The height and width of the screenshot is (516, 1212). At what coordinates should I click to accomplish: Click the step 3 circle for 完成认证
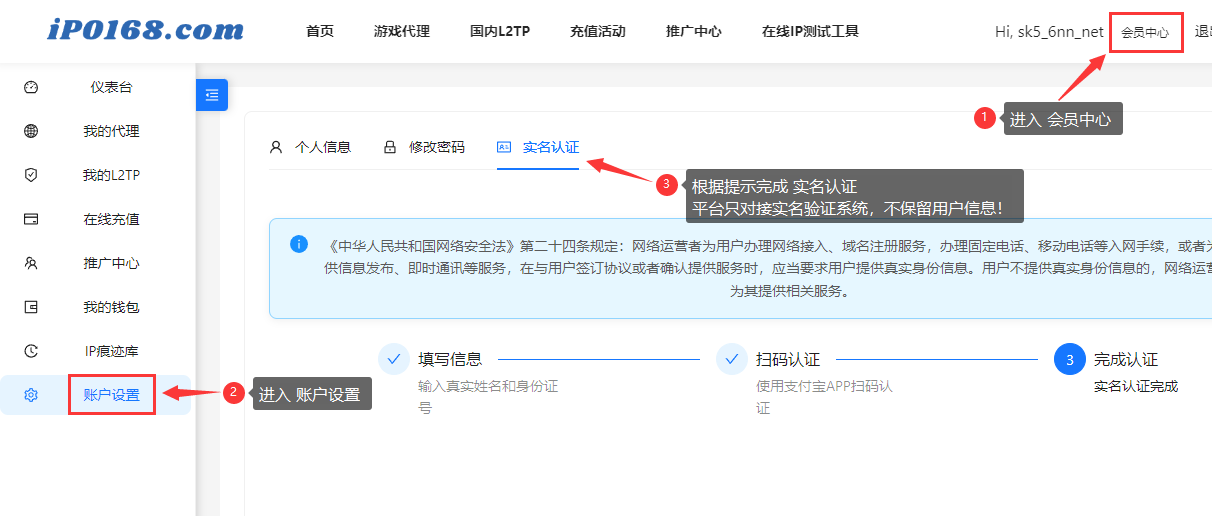[x=1070, y=359]
